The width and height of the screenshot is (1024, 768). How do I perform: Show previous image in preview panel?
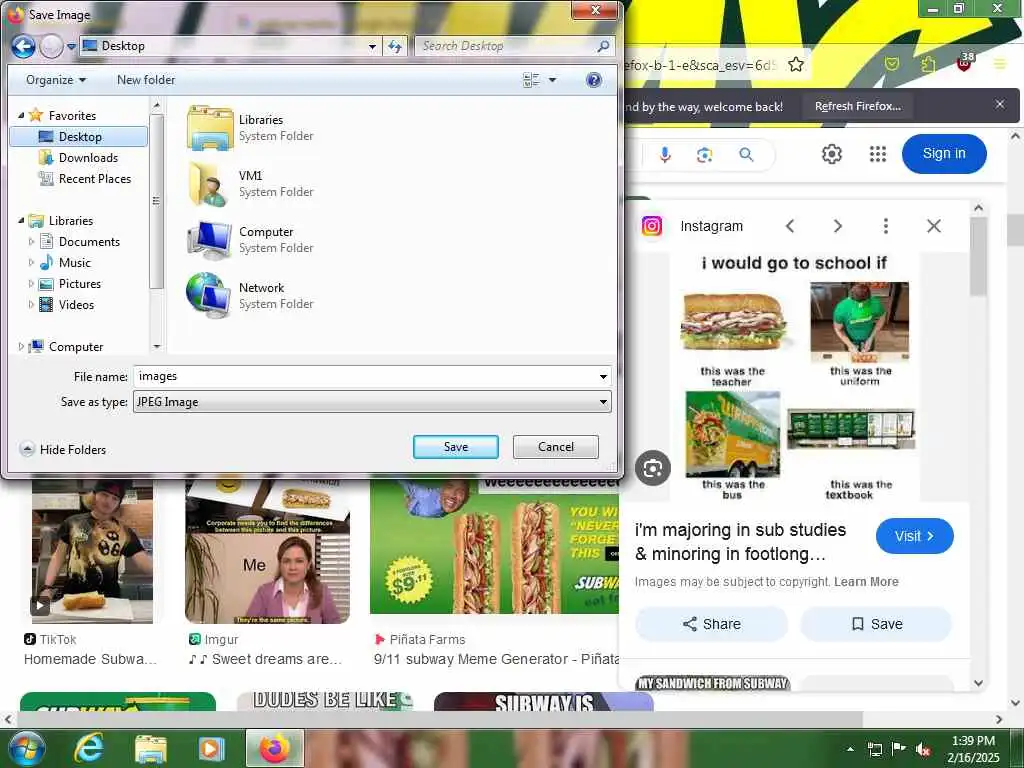[790, 226]
